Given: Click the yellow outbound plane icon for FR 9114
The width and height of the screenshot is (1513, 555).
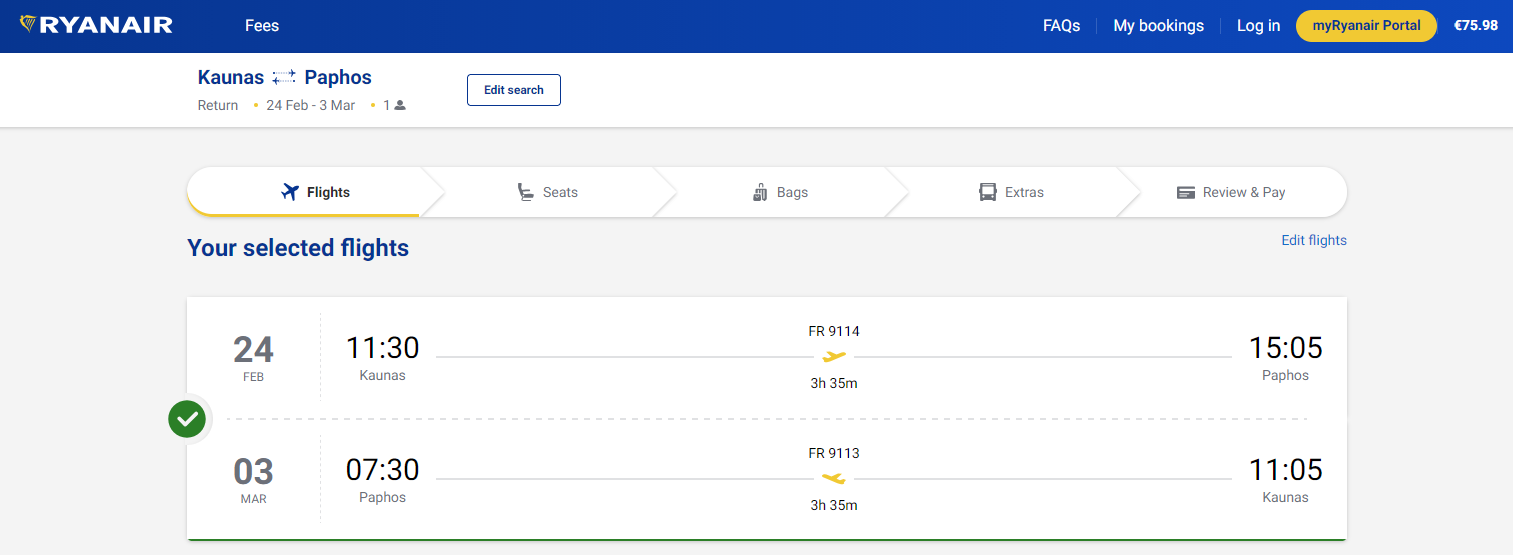Looking at the screenshot, I should coord(833,357).
